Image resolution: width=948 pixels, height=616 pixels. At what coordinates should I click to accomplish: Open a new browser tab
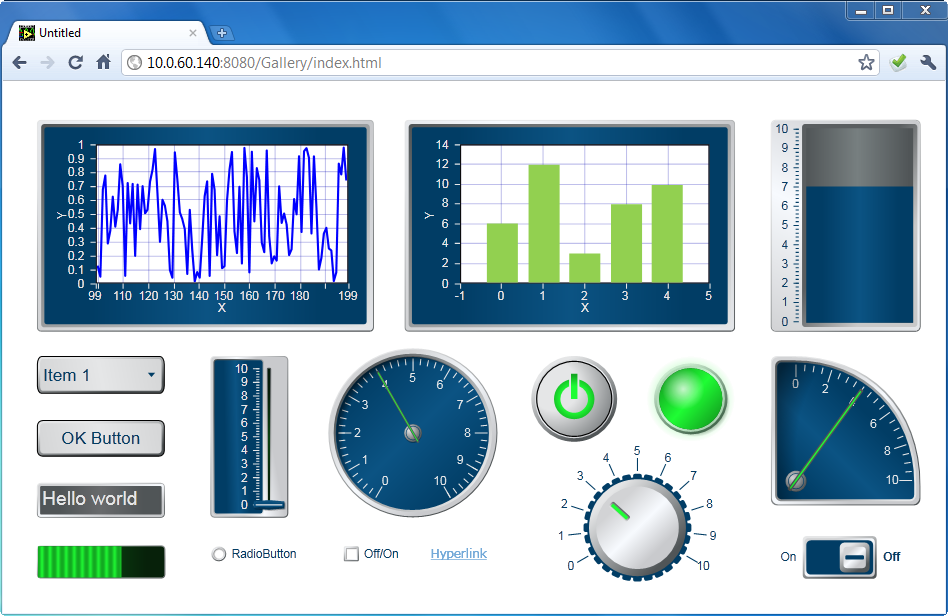[222, 33]
